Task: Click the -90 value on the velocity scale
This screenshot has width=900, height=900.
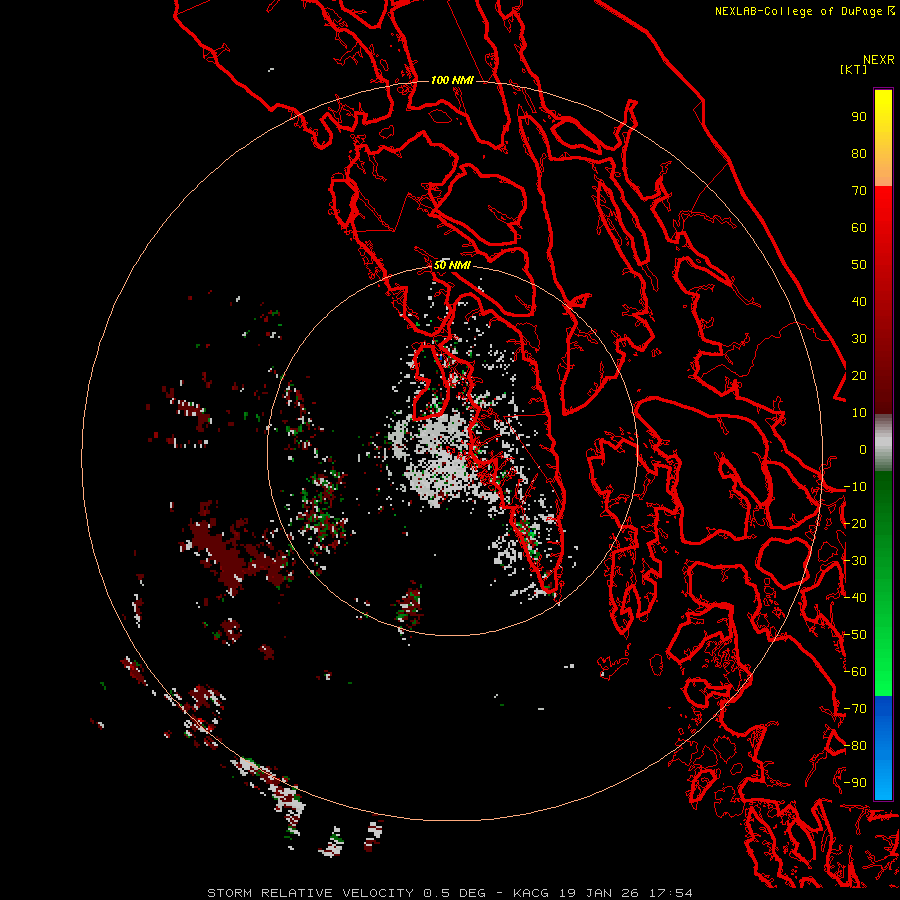Action: click(x=855, y=783)
